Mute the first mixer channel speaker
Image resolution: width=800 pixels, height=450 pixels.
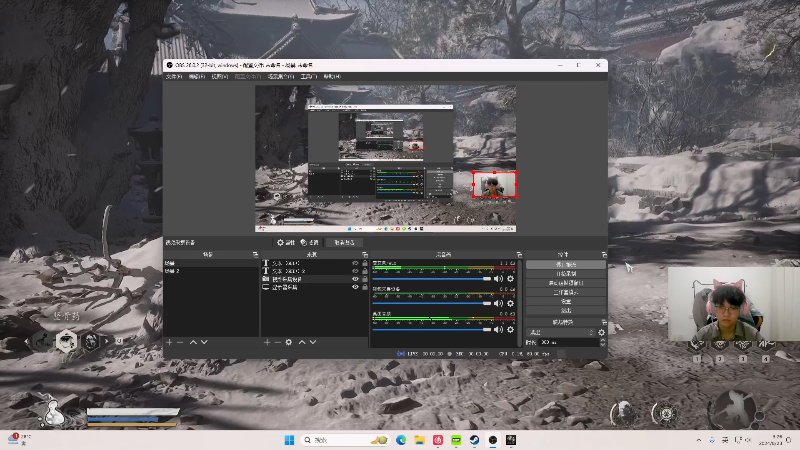[498, 279]
